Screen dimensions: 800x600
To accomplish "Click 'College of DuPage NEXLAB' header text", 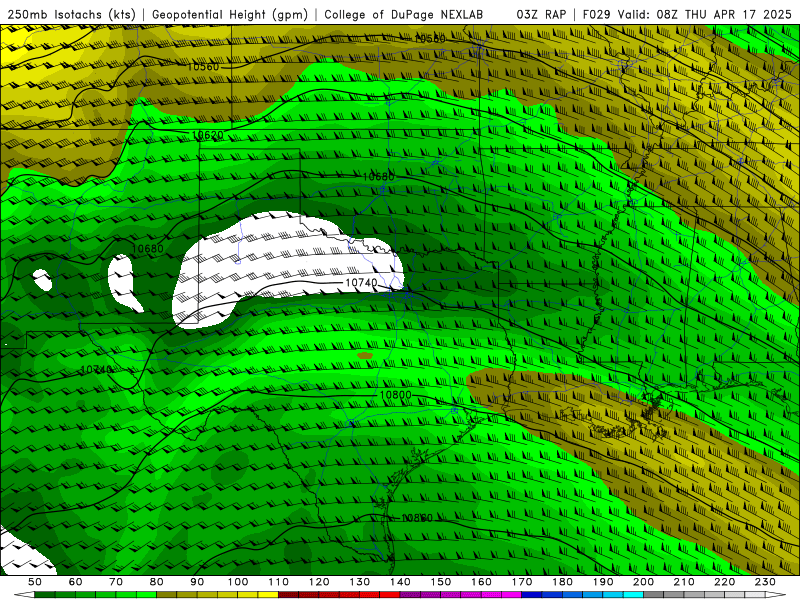I will (x=404, y=15).
